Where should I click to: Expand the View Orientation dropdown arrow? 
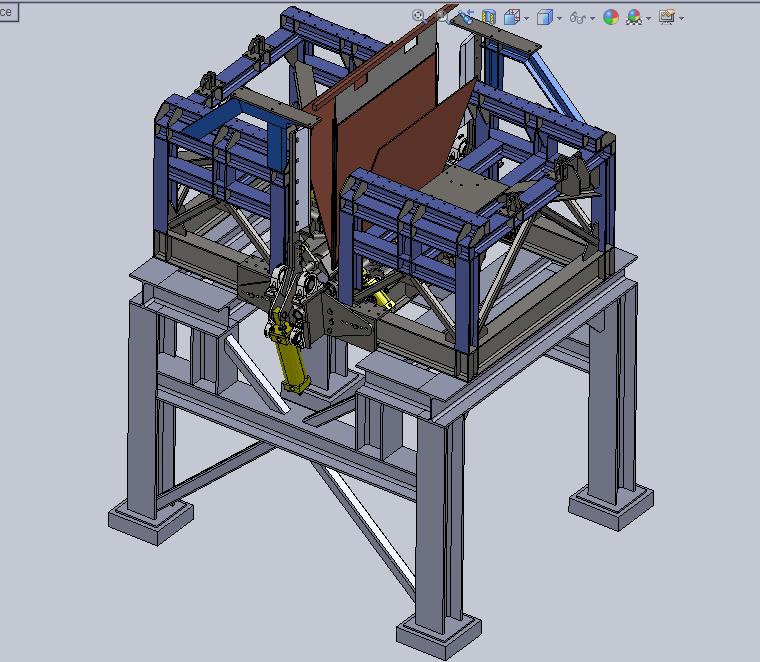527,18
